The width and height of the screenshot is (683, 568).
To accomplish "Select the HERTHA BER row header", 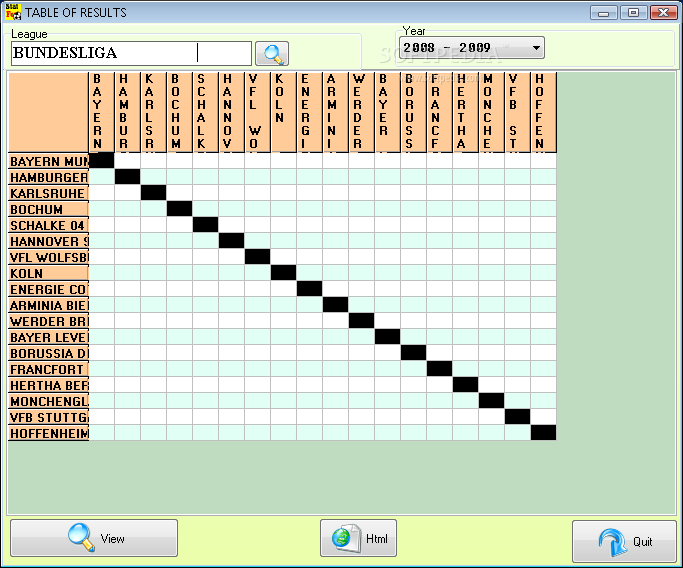I will coord(48,385).
